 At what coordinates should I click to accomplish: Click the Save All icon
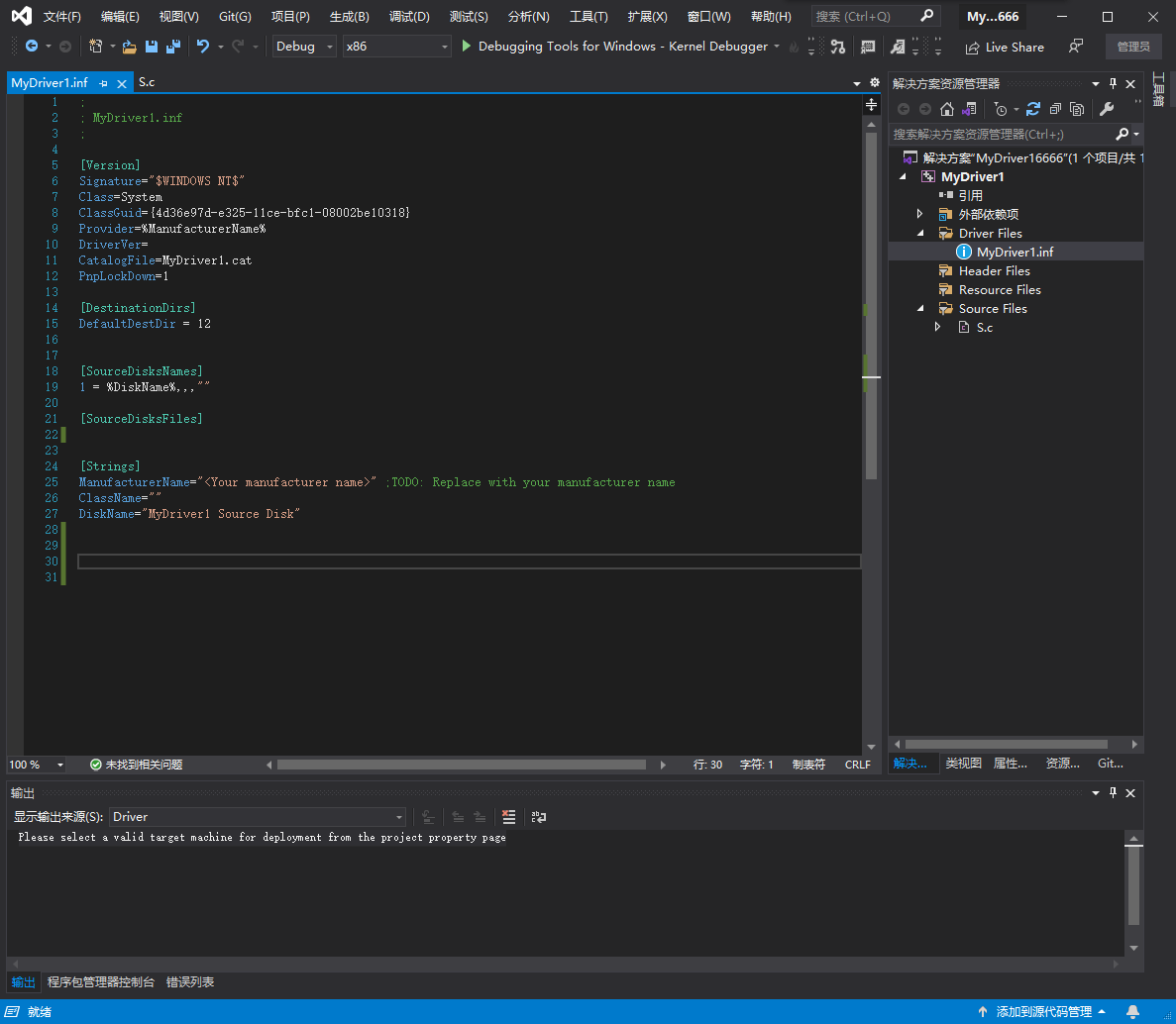pyautogui.click(x=173, y=47)
